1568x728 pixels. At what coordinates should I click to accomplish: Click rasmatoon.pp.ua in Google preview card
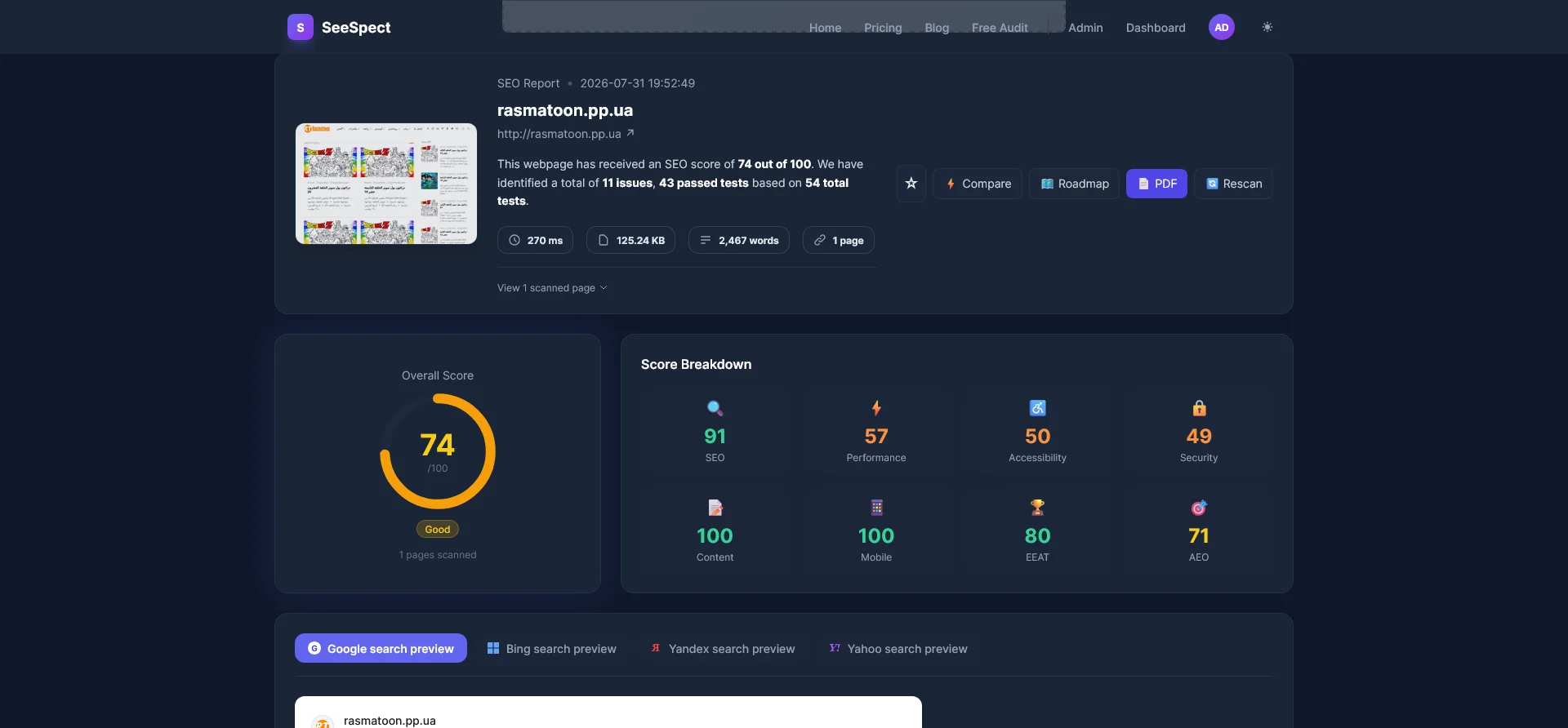pos(390,720)
